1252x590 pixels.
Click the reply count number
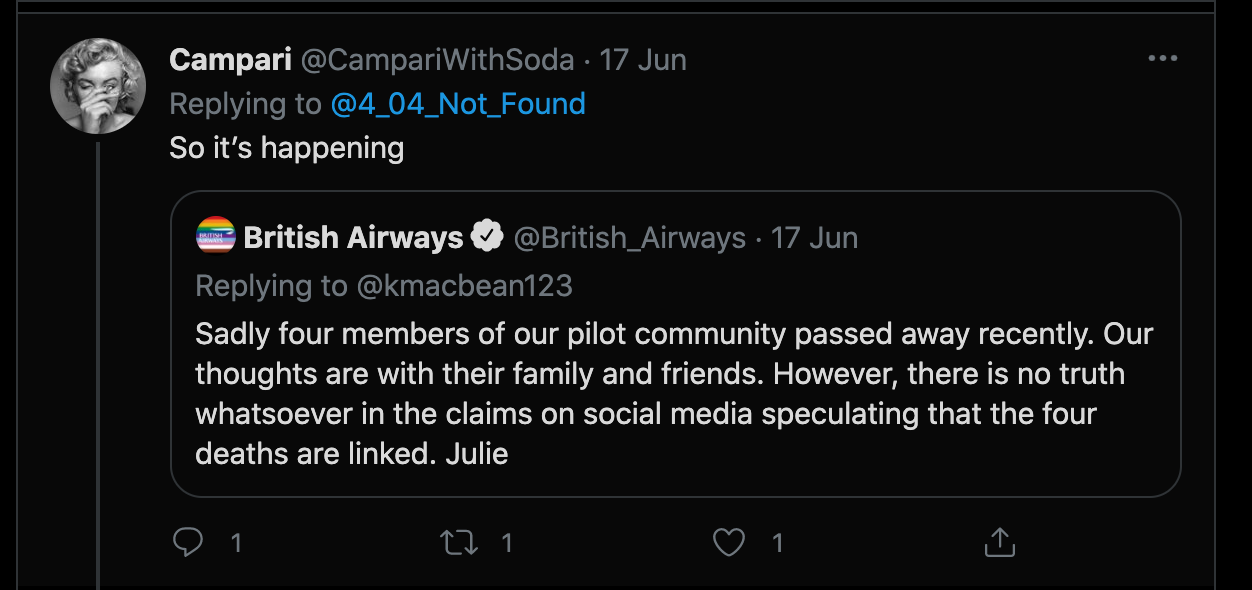coord(236,543)
